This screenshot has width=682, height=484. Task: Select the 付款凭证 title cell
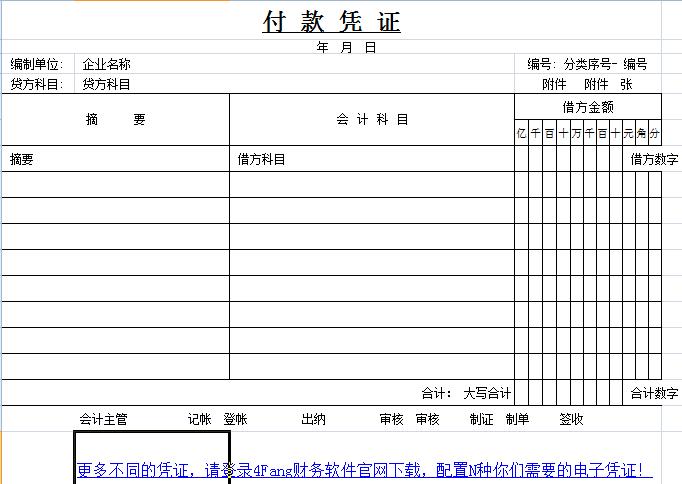pos(331,21)
